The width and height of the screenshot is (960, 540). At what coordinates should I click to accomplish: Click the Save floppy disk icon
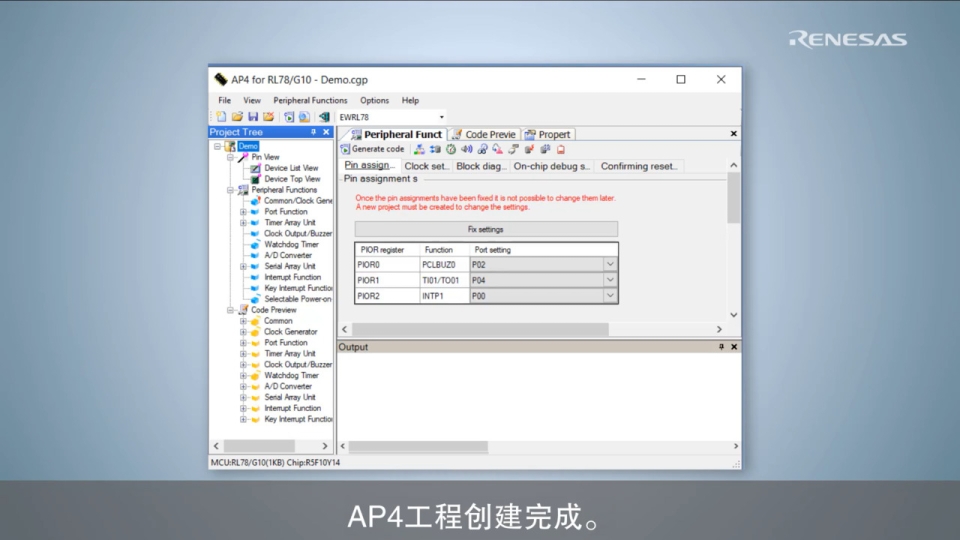tap(253, 117)
